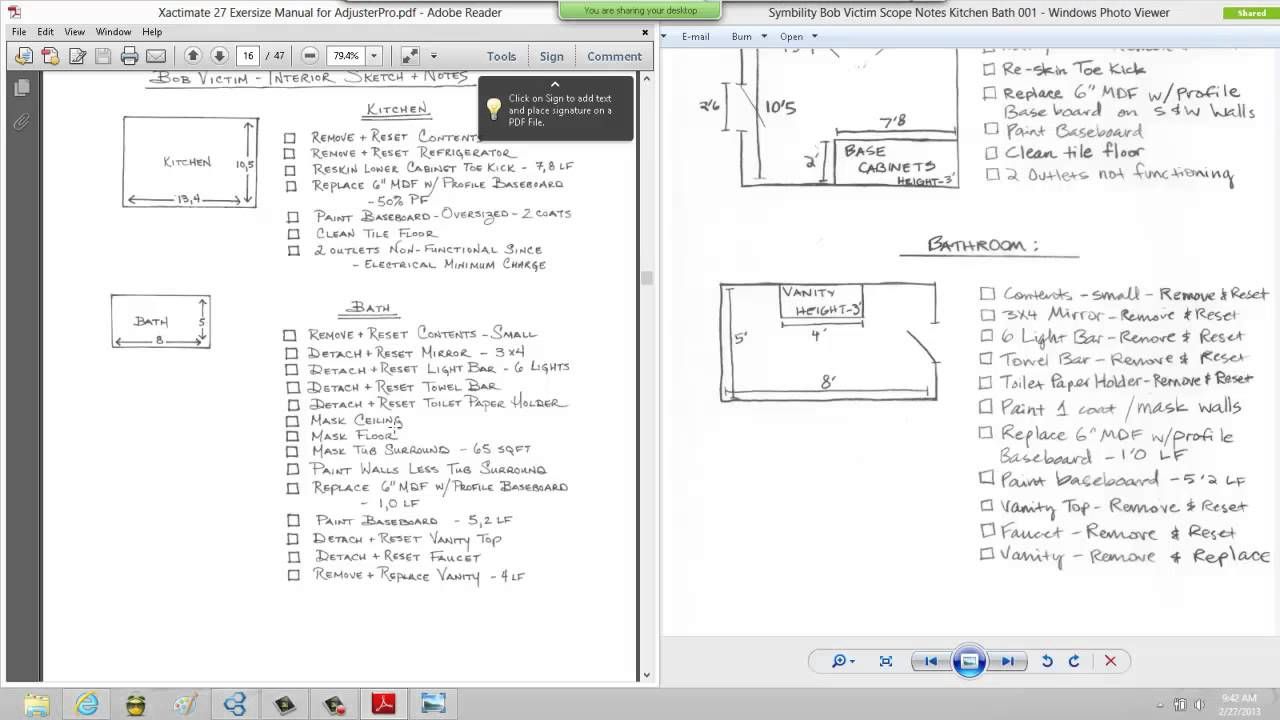Click inside the page number input field
1280x720 pixels.
(x=247, y=55)
